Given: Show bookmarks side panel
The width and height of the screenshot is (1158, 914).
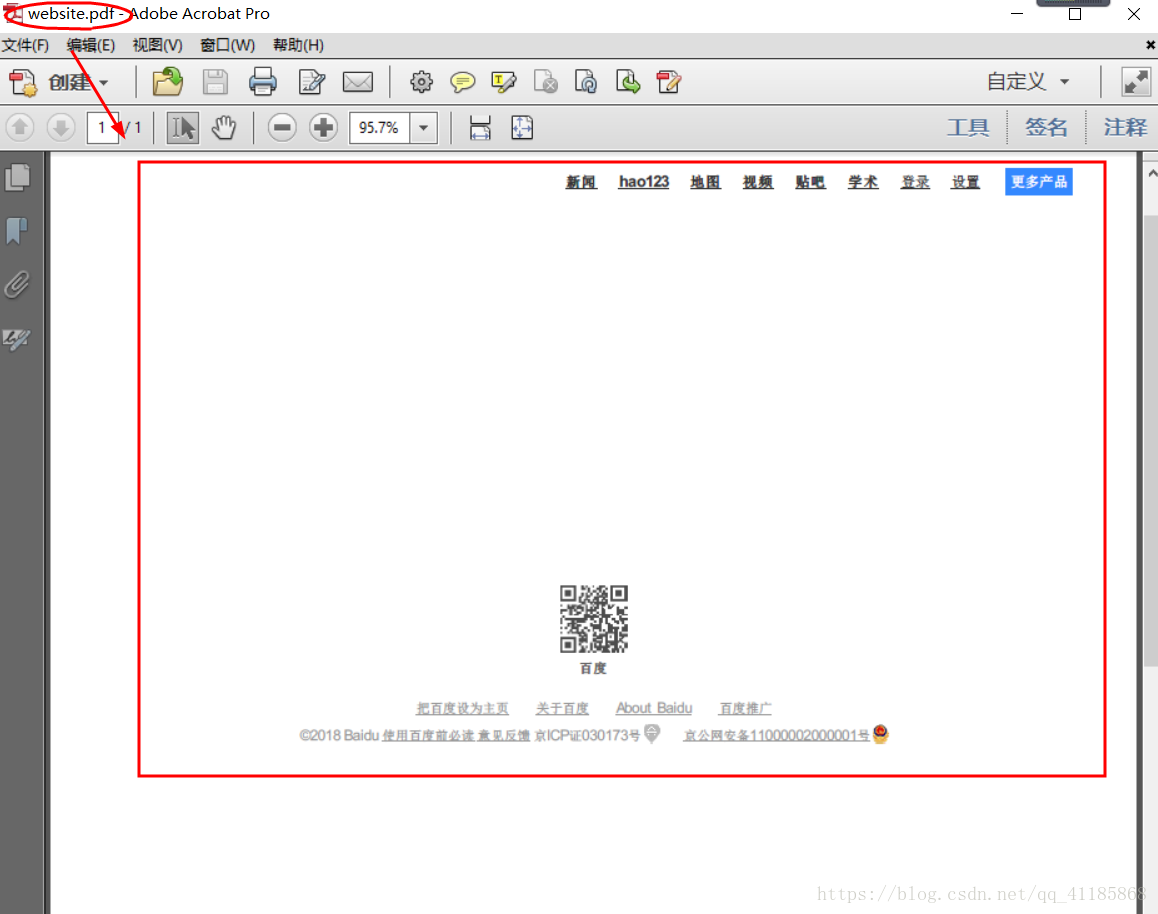Looking at the screenshot, I should [17, 231].
